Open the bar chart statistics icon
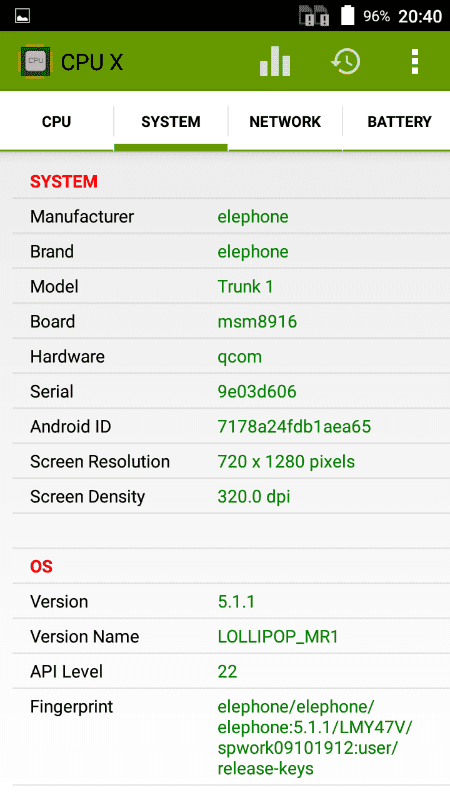The image size is (450, 800). tap(275, 62)
